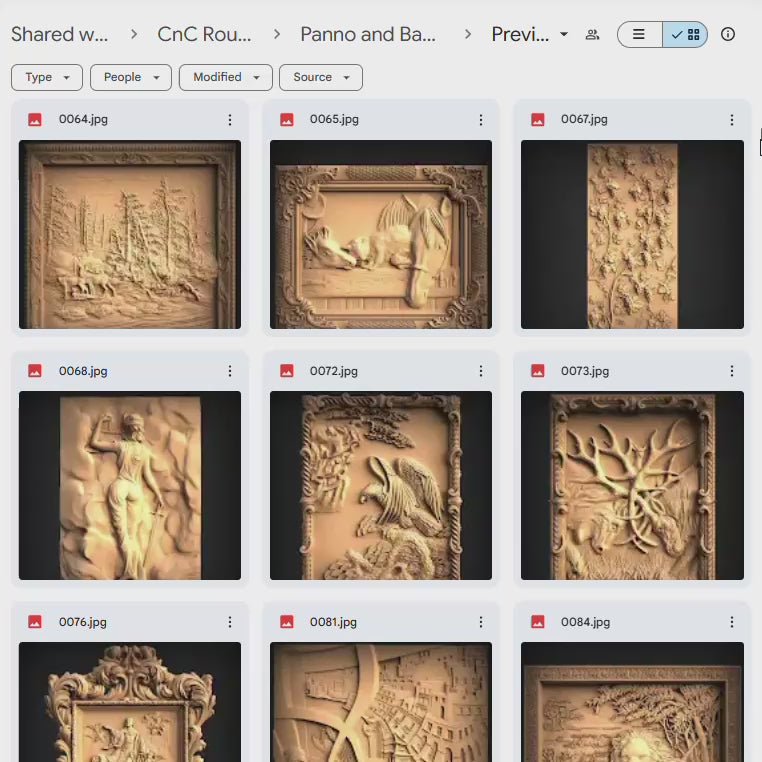Open more actions for 0064.jpg
The height and width of the screenshot is (762, 762).
tap(230, 120)
